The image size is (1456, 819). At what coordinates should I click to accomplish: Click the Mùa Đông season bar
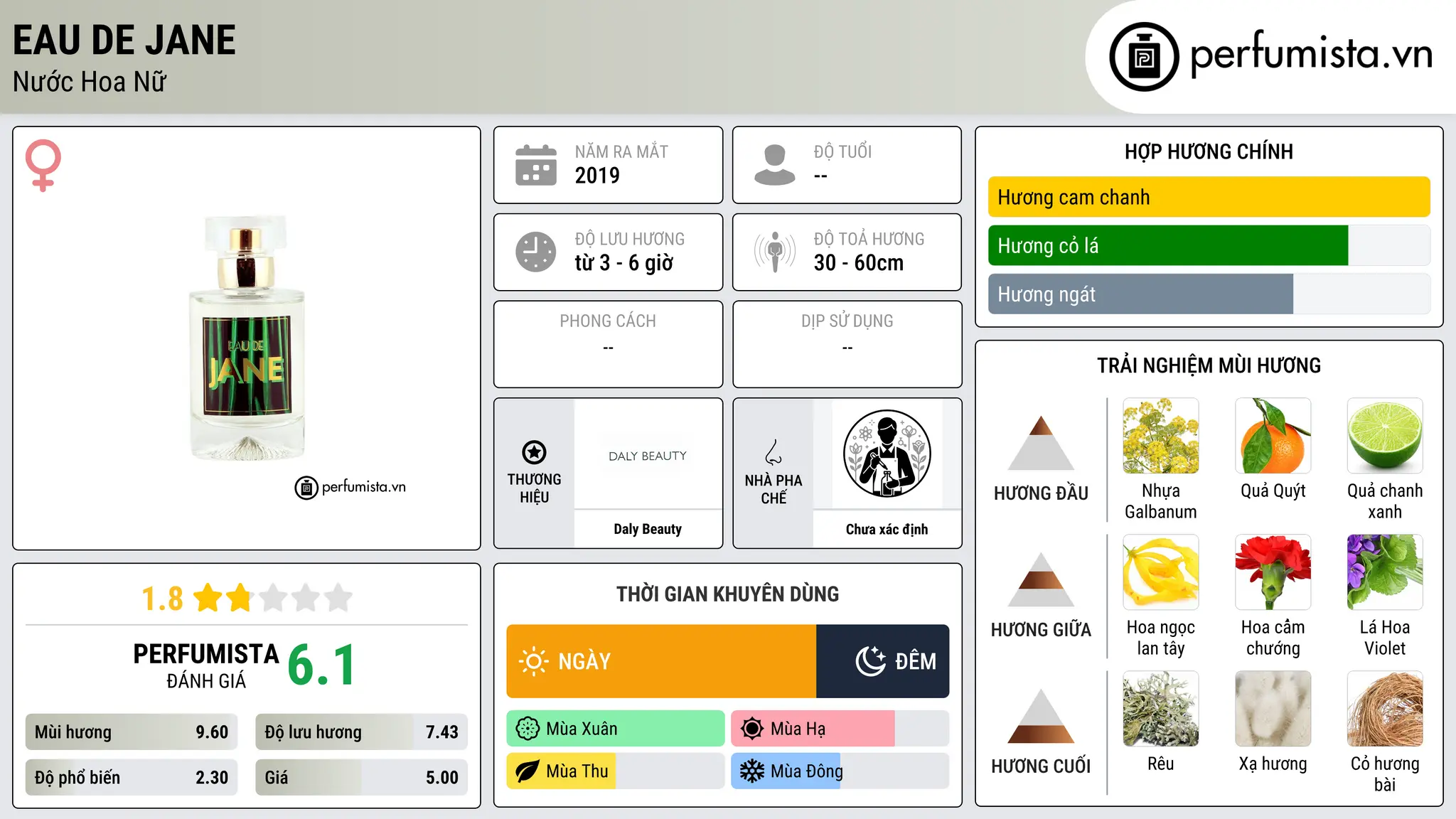[840, 771]
